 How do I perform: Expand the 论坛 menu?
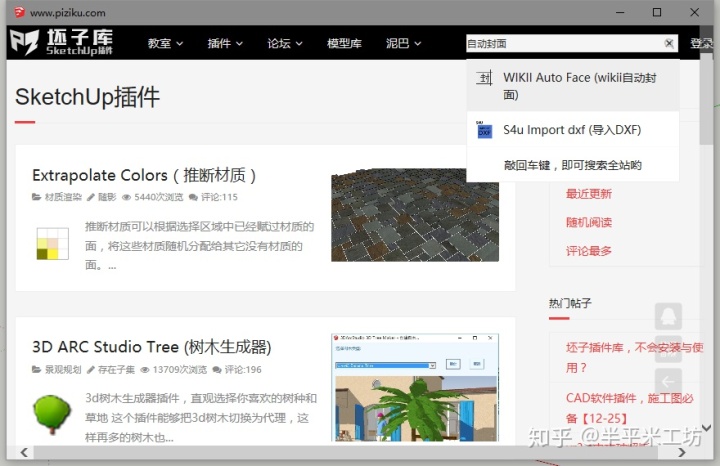point(285,44)
